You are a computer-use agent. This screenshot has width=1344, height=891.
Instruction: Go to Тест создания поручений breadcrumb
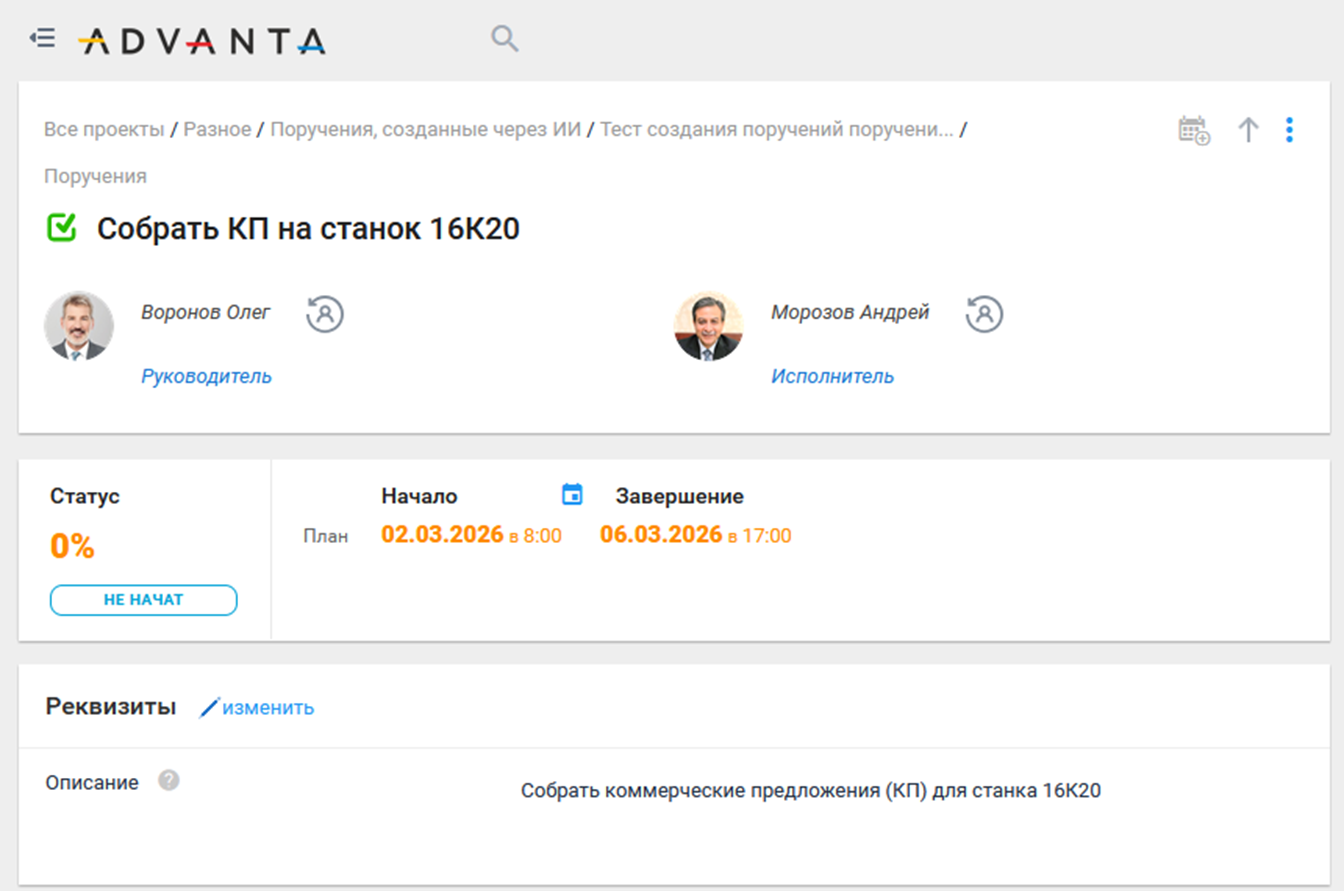(776, 129)
